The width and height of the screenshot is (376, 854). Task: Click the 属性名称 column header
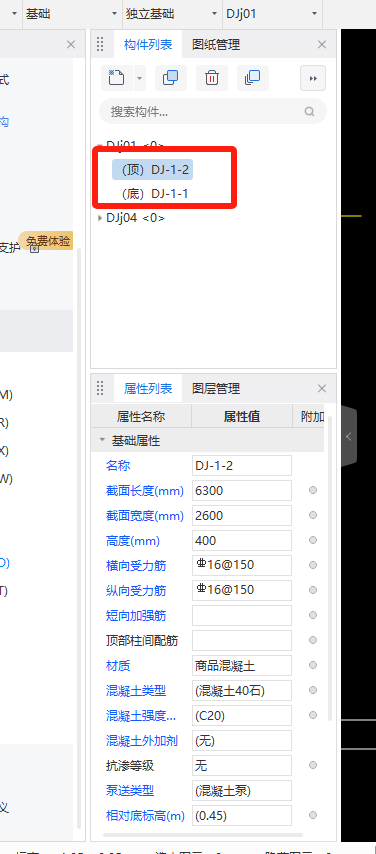(141, 417)
